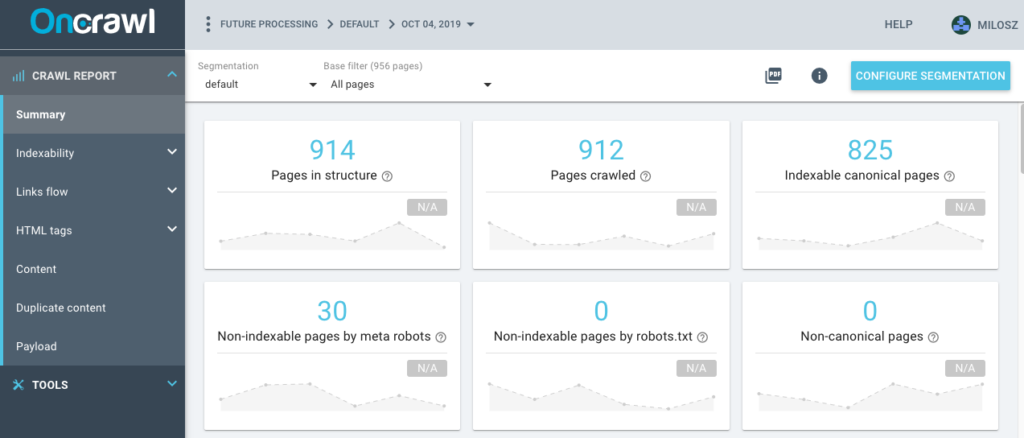Click the Configure Segmentation button
Screen dimensions: 1024x438
click(x=930, y=76)
